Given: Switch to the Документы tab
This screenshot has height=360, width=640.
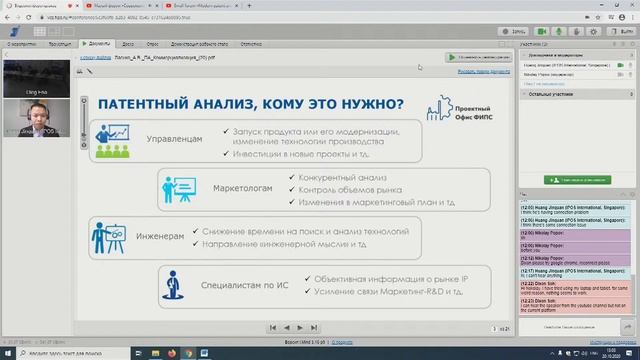Looking at the screenshot, I should pos(96,44).
